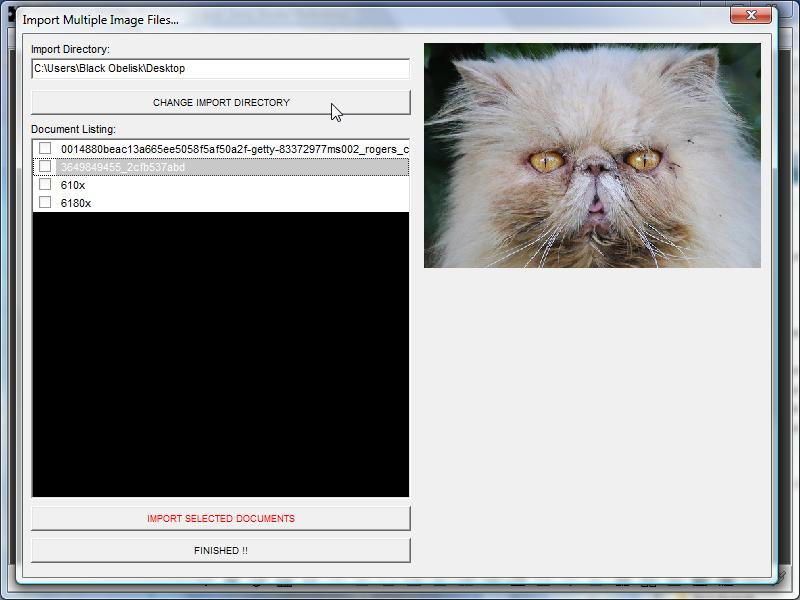Viewport: 800px width, 600px height.
Task: Click IMPORT SELECTED DOCUMENTS in red text
Action: 221,519
